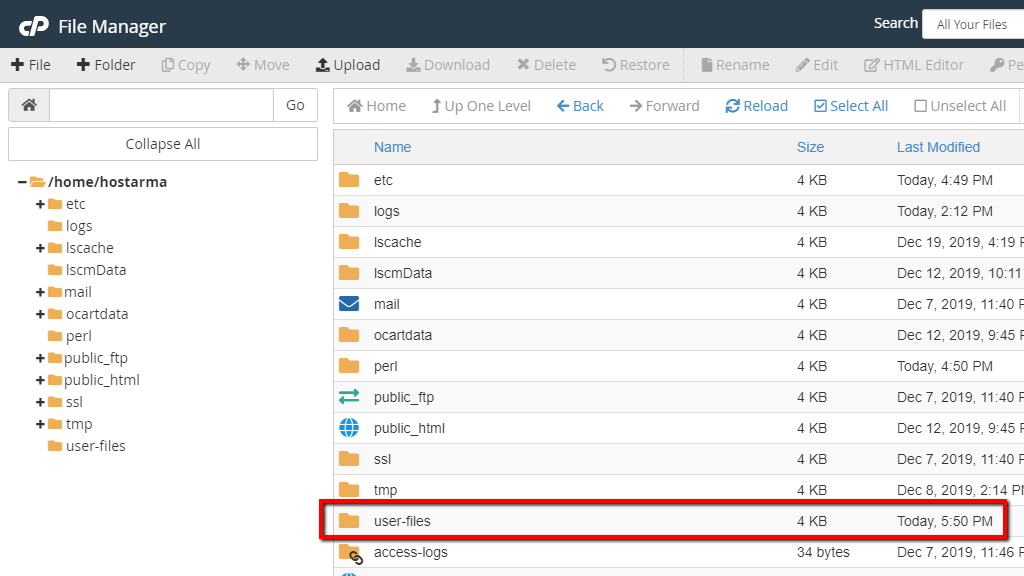The width and height of the screenshot is (1024, 576).
Task: Click the Edit toolbar button
Action: [817, 65]
